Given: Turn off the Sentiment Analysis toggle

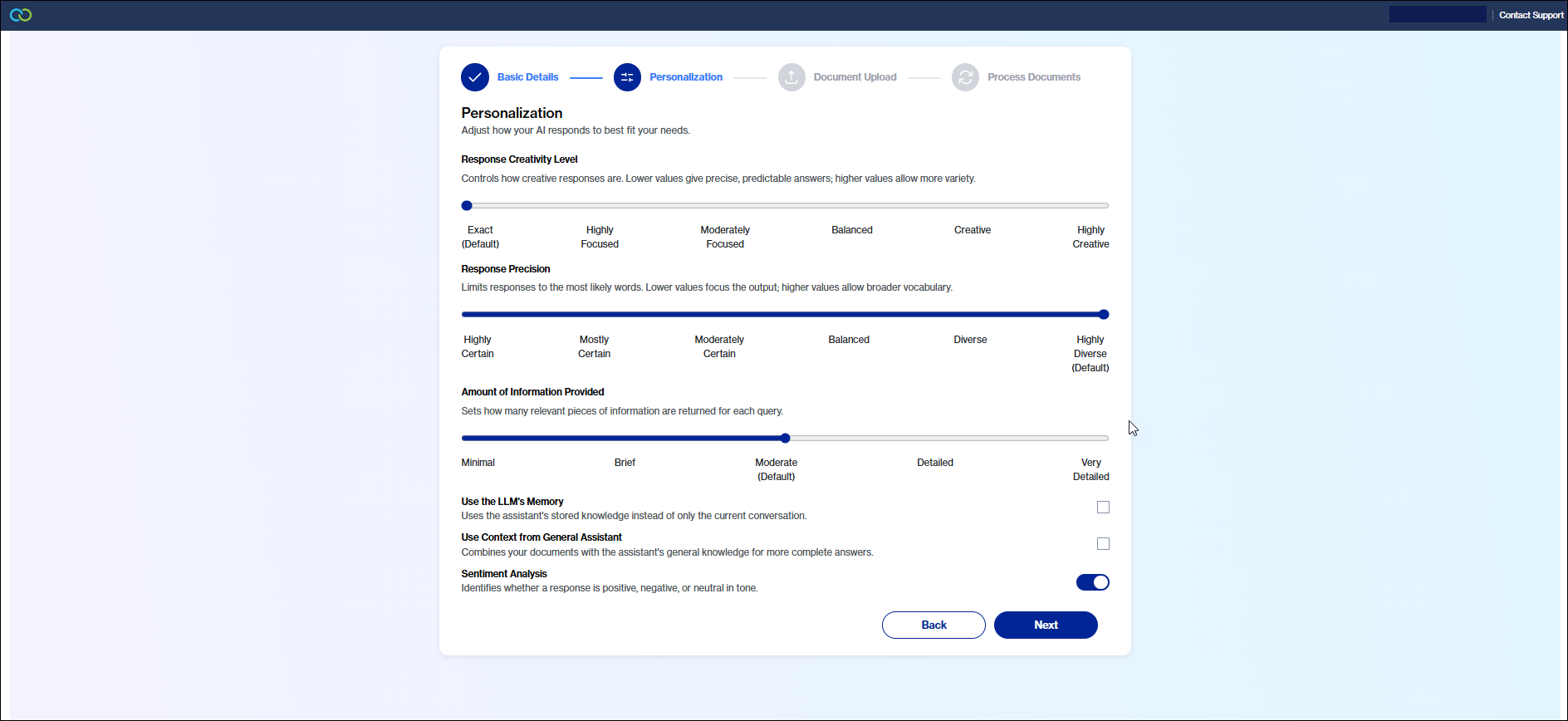Looking at the screenshot, I should pyautogui.click(x=1092, y=582).
